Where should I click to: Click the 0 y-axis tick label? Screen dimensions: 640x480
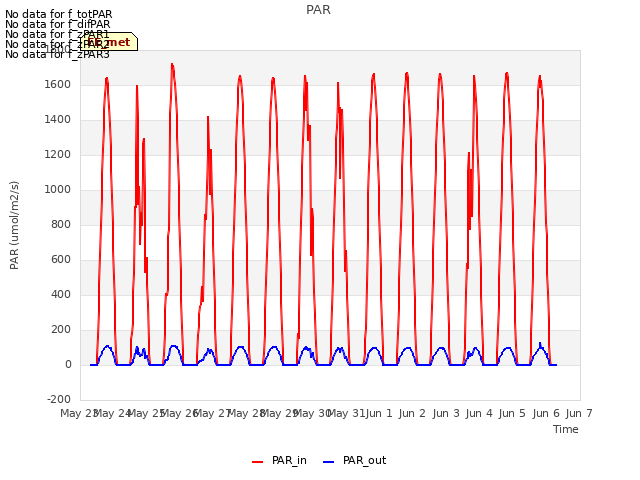click(68, 365)
